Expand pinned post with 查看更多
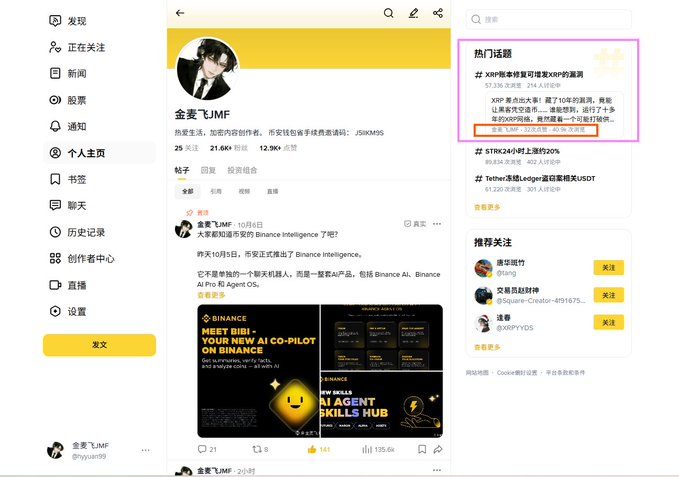The height and width of the screenshot is (477, 679). tap(211, 295)
